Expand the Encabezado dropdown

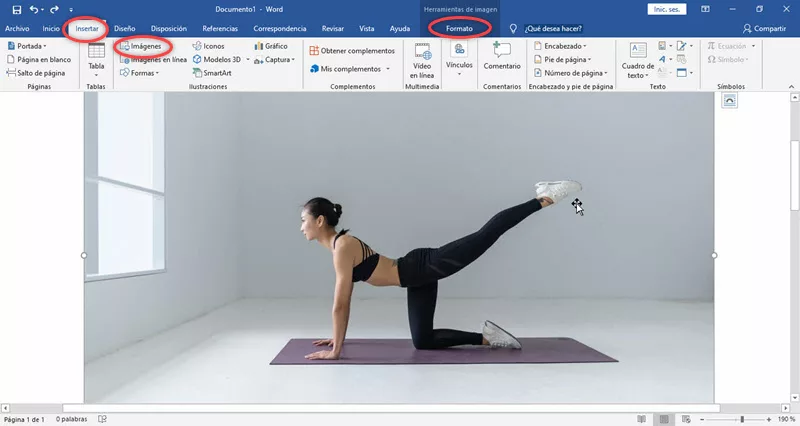coord(560,46)
